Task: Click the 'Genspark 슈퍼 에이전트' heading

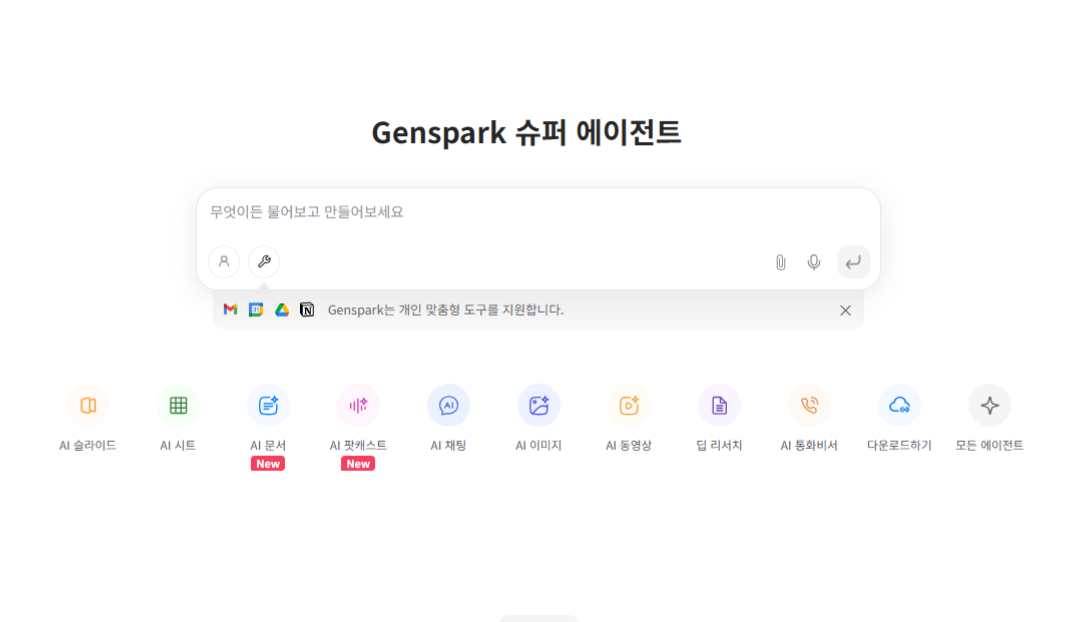Action: click(x=526, y=133)
